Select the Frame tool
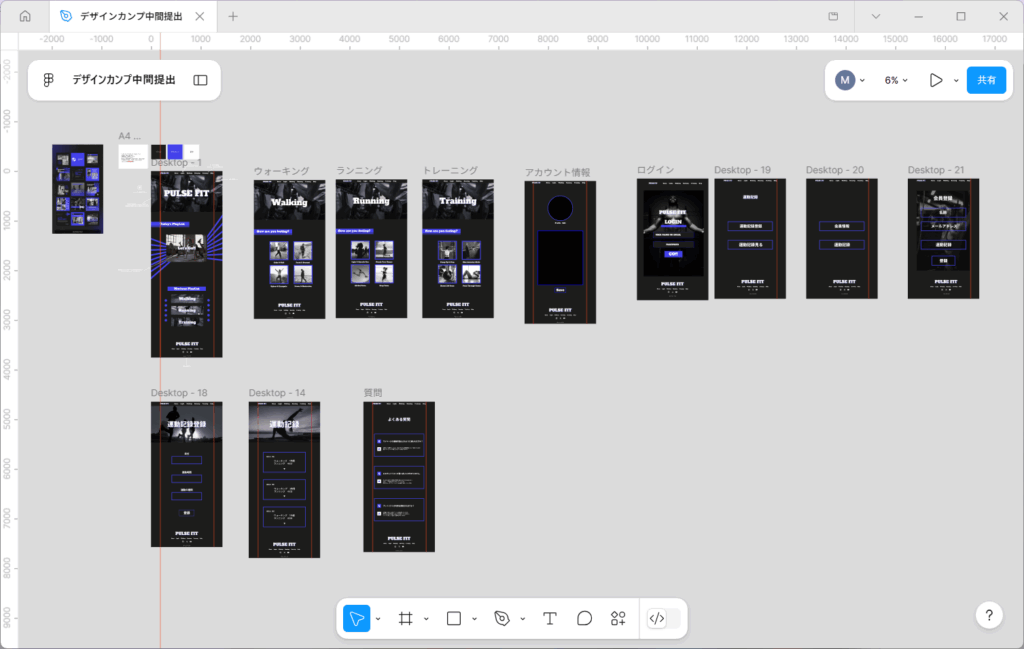 406,618
